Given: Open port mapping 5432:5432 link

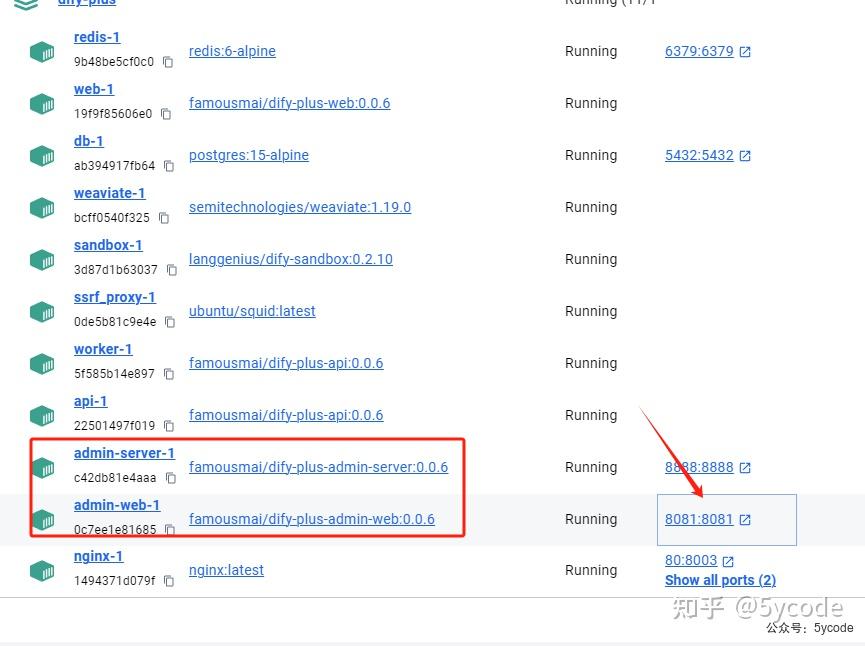Looking at the screenshot, I should pos(699,156).
